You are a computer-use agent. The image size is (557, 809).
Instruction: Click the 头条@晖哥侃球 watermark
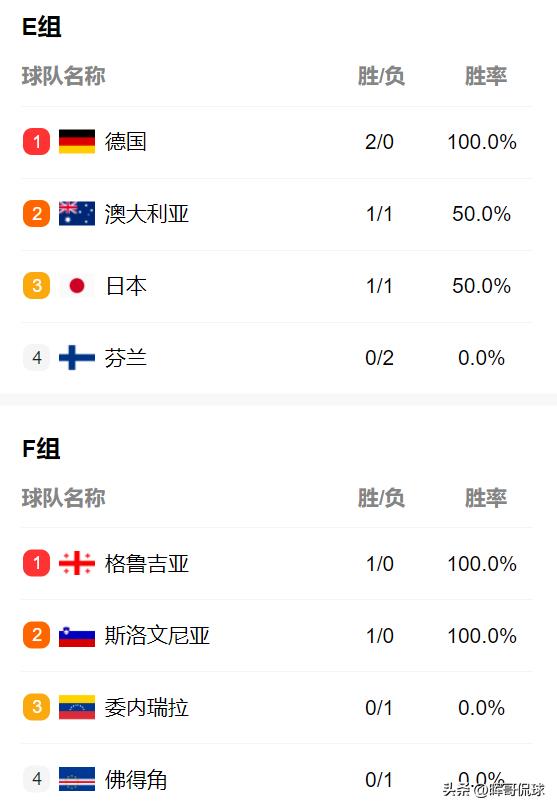coord(493,789)
